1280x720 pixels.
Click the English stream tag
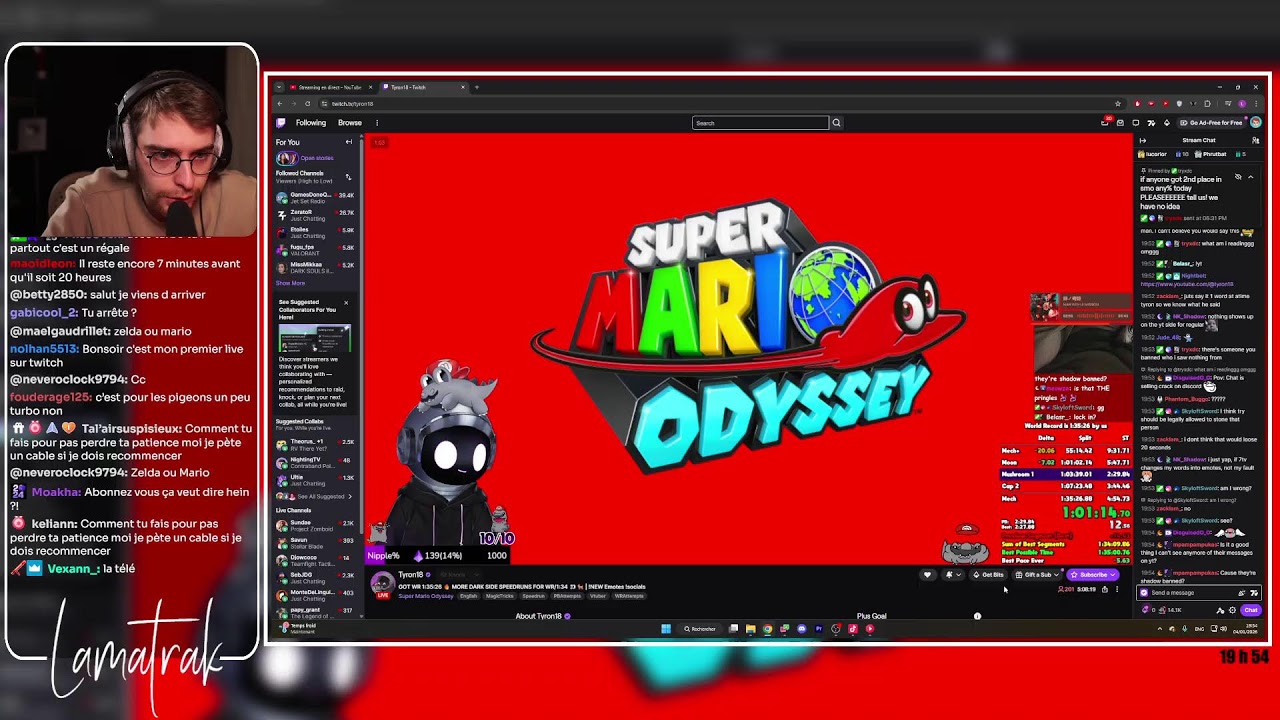point(469,596)
